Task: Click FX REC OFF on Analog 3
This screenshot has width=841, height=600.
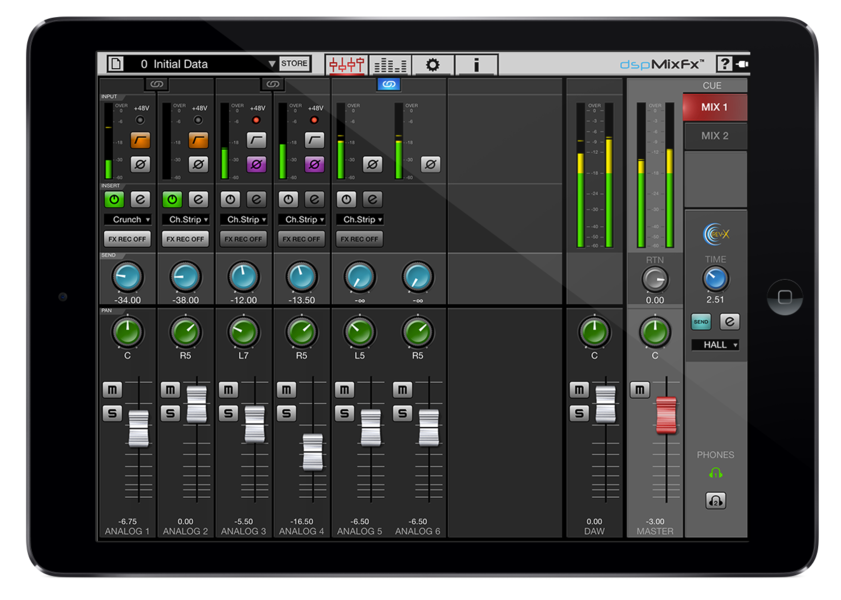Action: [x=243, y=239]
